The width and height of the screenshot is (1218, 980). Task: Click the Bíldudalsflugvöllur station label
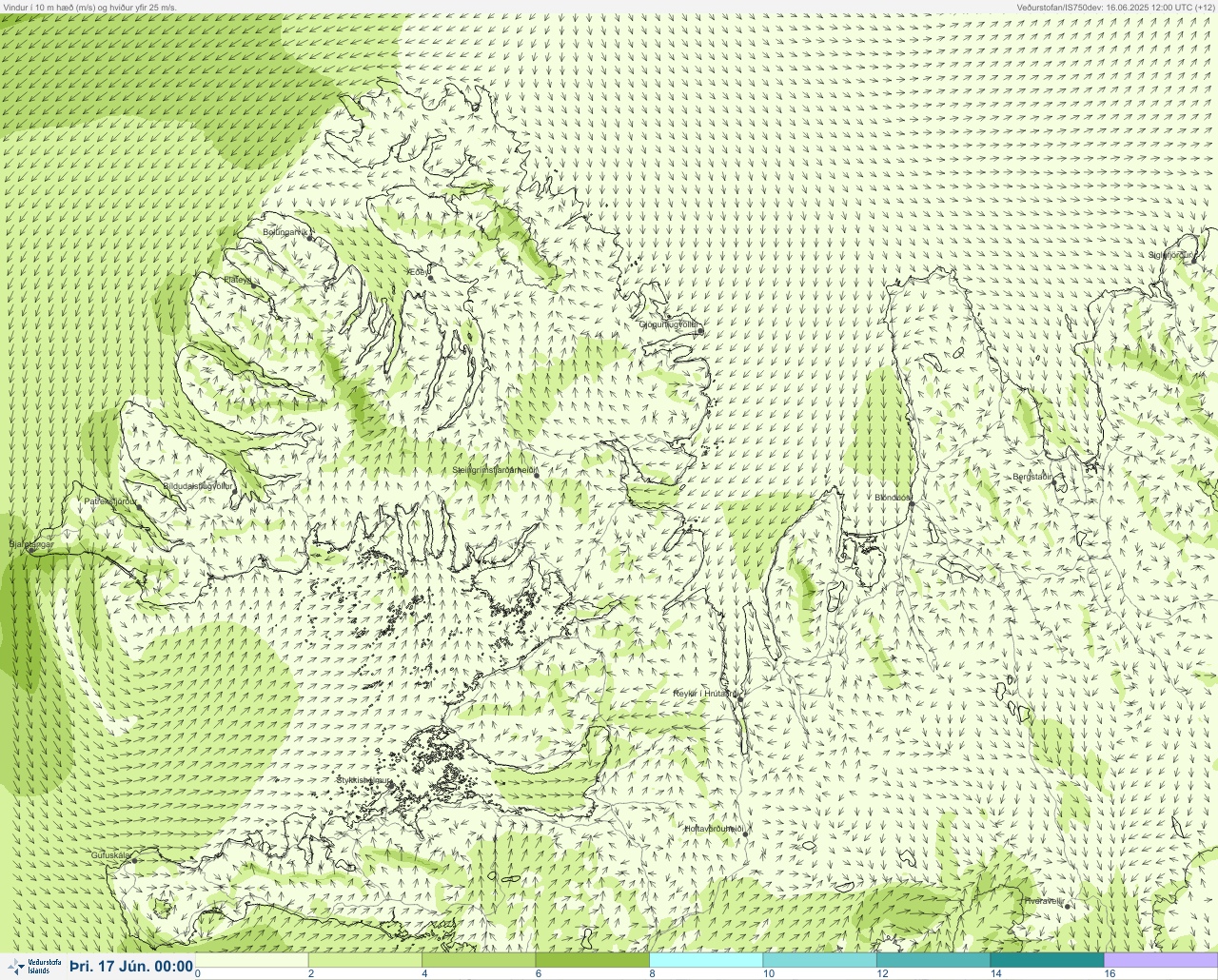point(198,486)
